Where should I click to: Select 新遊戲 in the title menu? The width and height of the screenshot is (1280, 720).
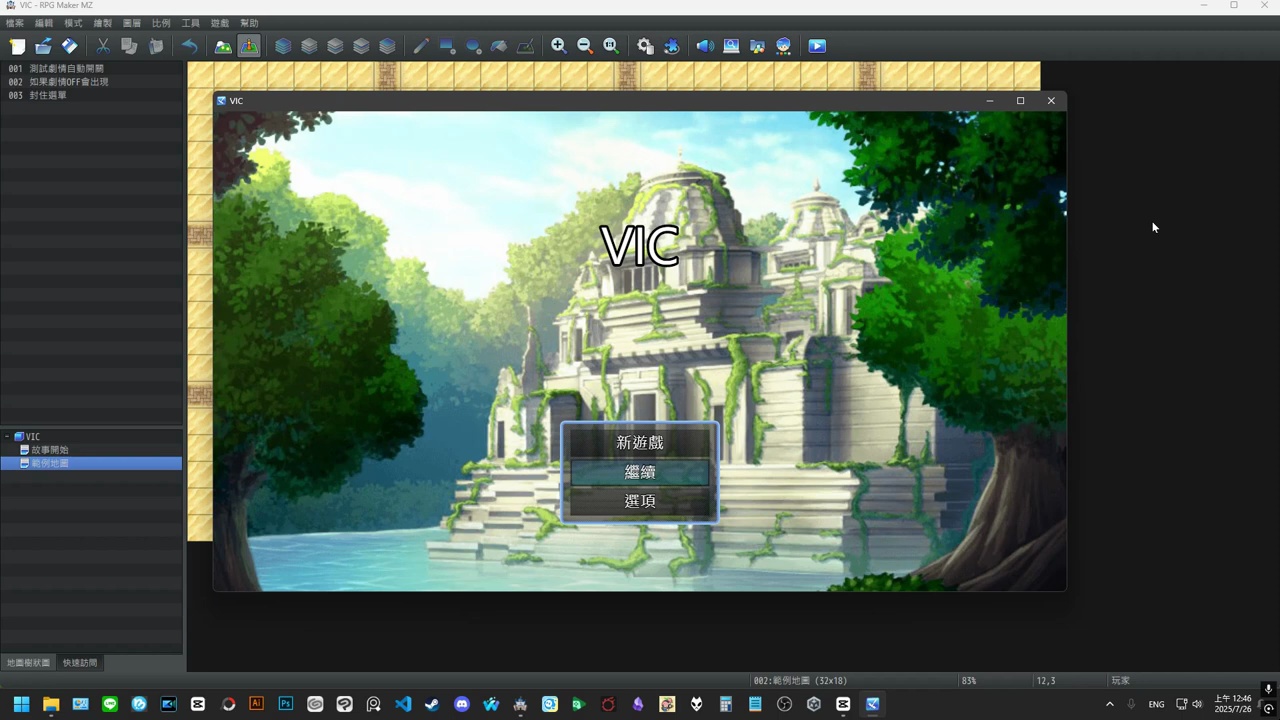(x=640, y=443)
